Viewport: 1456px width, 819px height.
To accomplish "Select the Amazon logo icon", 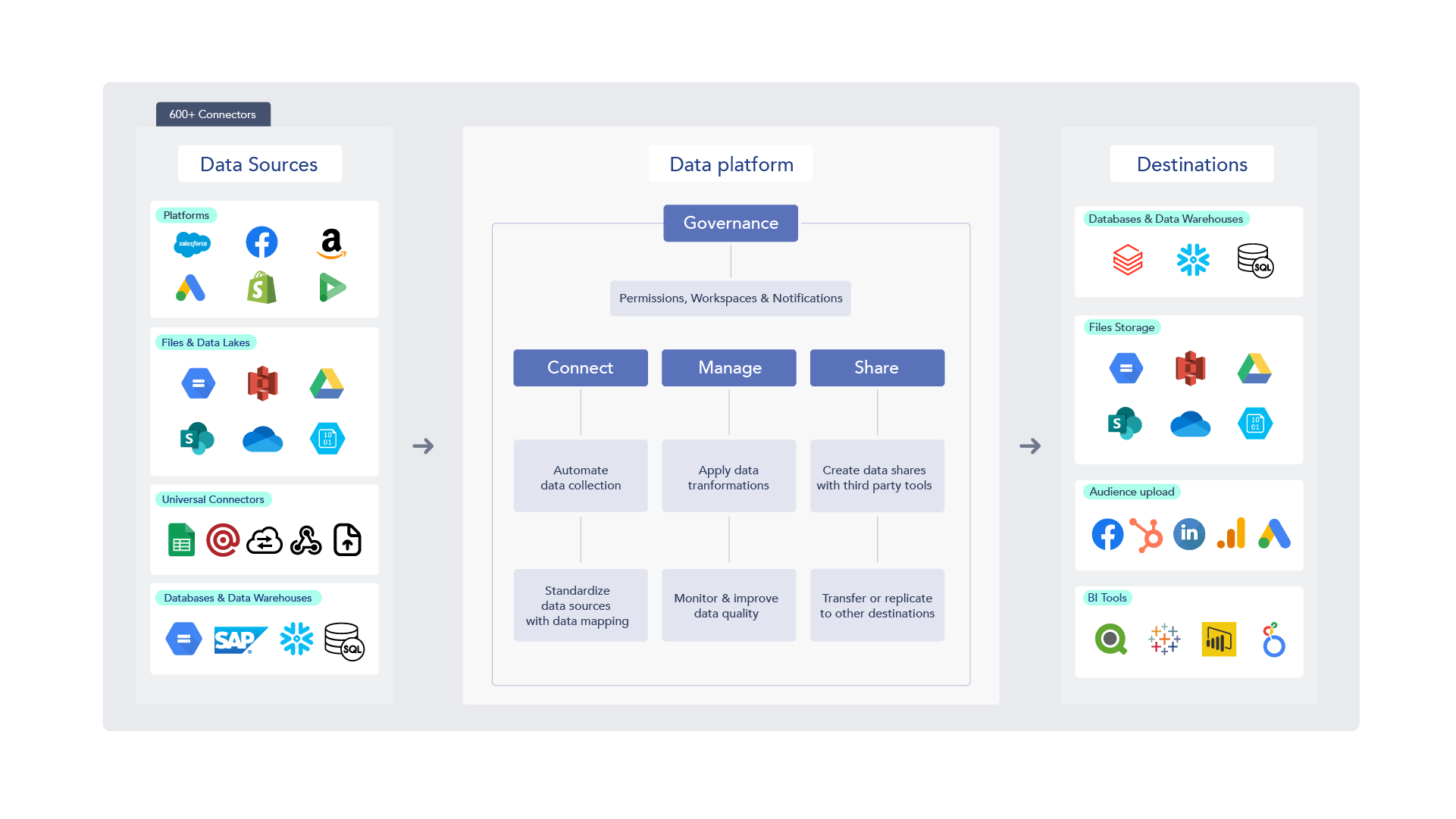I will pos(331,243).
